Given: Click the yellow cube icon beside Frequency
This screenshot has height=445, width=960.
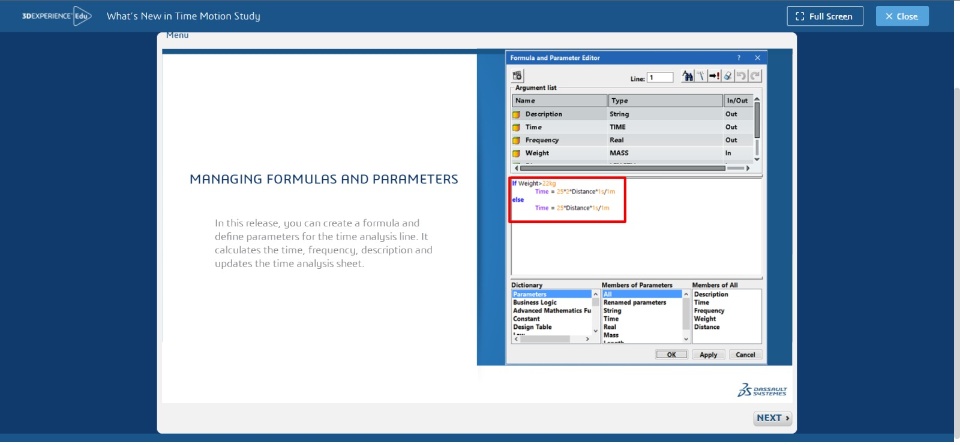Looking at the screenshot, I should coord(516,140).
